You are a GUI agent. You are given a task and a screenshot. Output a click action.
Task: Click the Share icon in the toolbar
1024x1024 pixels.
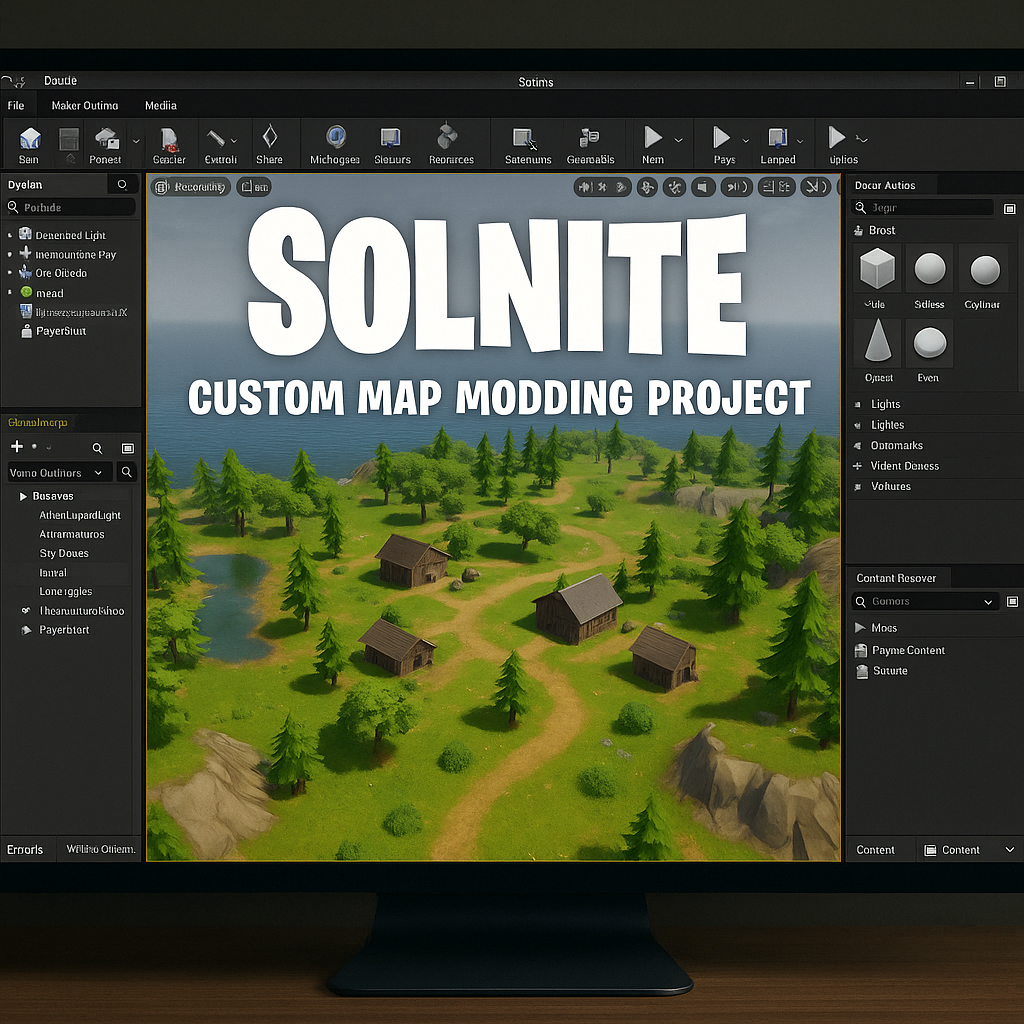[270, 143]
